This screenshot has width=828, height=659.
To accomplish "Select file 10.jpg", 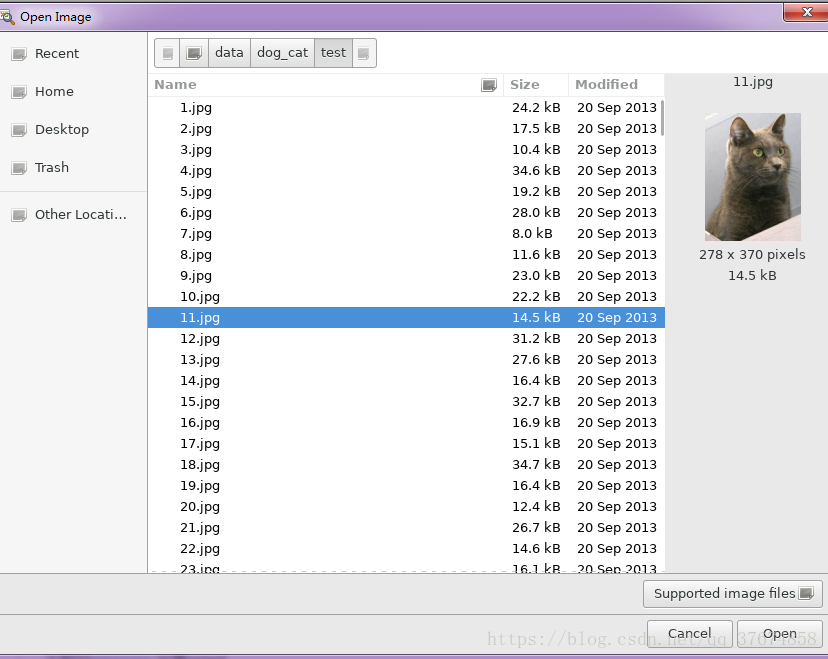I will pyautogui.click(x=406, y=297).
